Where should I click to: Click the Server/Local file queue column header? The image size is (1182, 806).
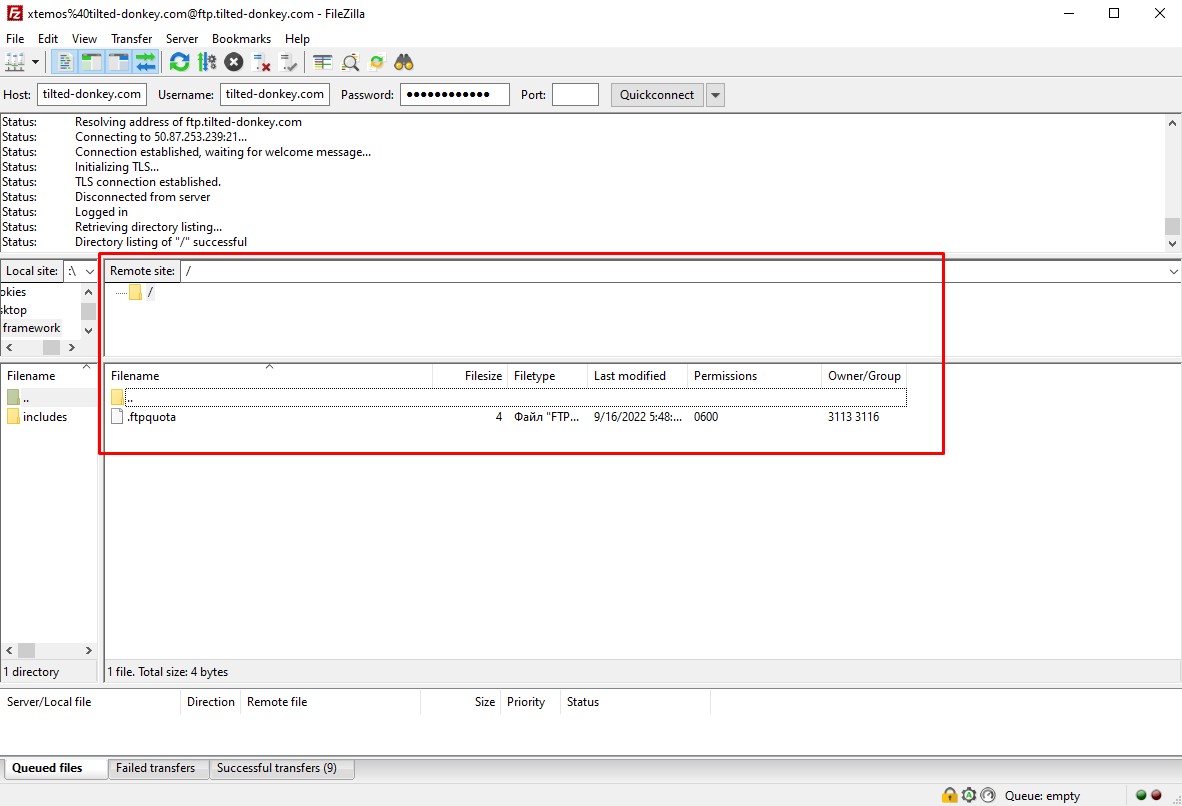91,701
